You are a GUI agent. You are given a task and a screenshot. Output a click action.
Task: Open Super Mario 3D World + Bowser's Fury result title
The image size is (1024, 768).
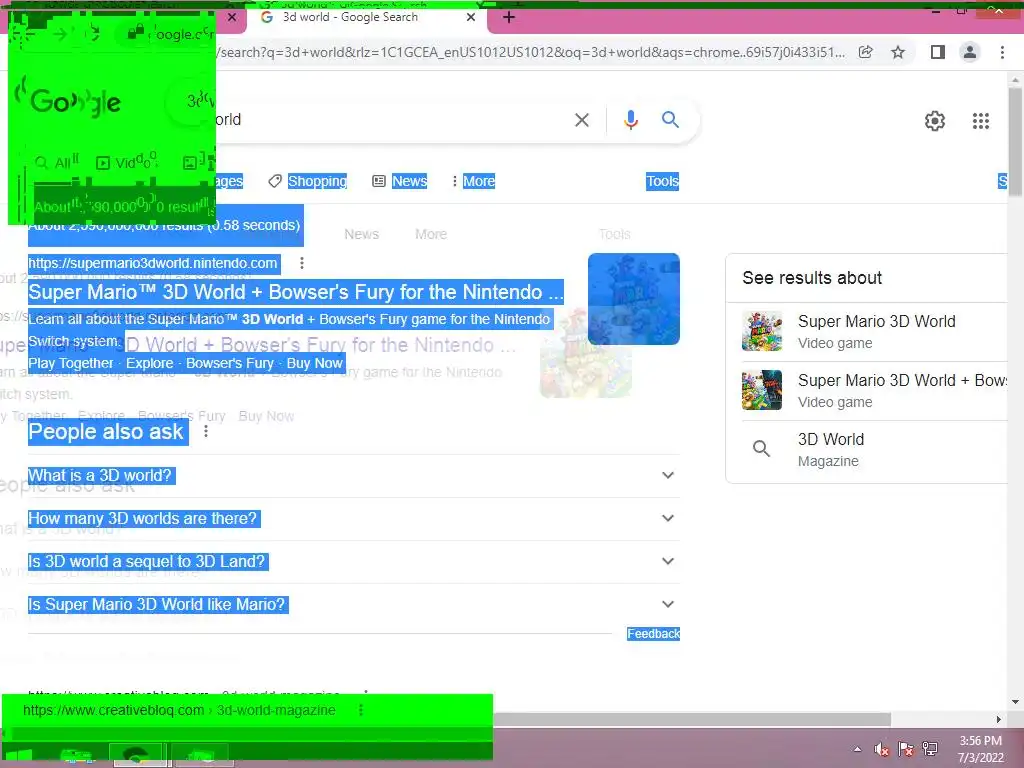(x=296, y=293)
